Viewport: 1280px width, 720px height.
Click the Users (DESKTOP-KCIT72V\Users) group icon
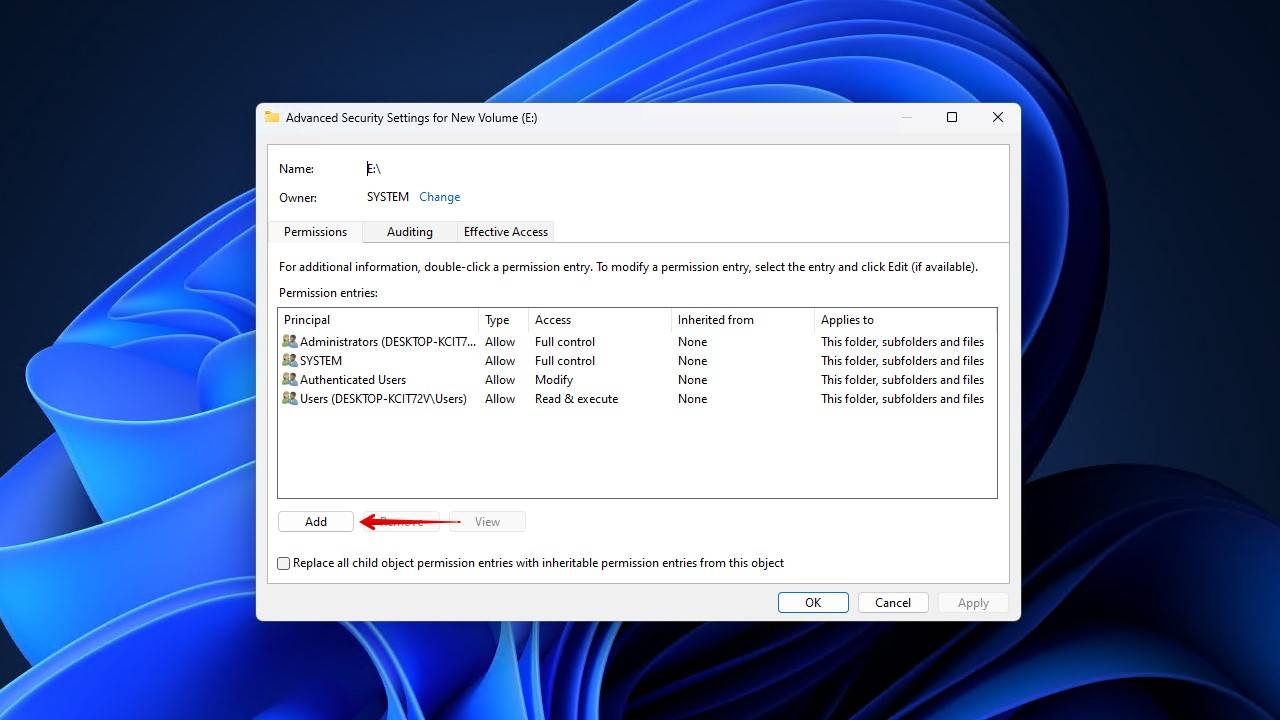[290, 399]
